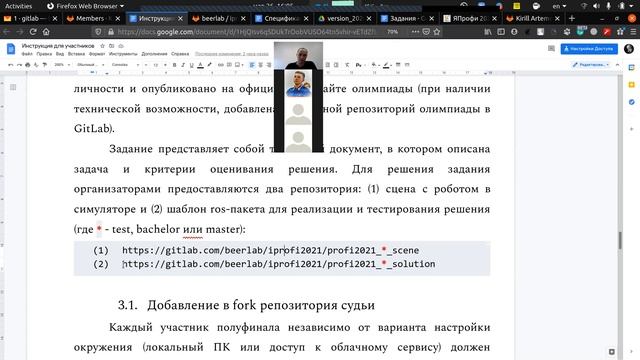
Task: Open the Вставка menu
Action: pos(76,54)
